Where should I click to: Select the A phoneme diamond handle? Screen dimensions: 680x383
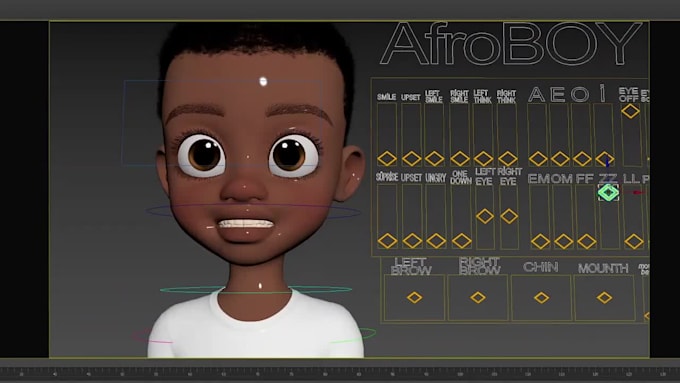[x=538, y=159]
